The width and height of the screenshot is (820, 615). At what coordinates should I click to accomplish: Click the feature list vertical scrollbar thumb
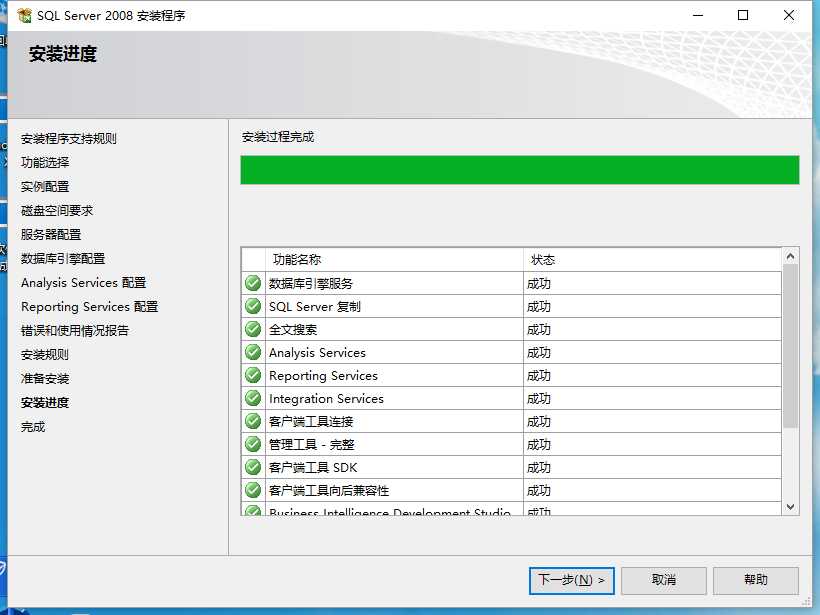(791, 346)
